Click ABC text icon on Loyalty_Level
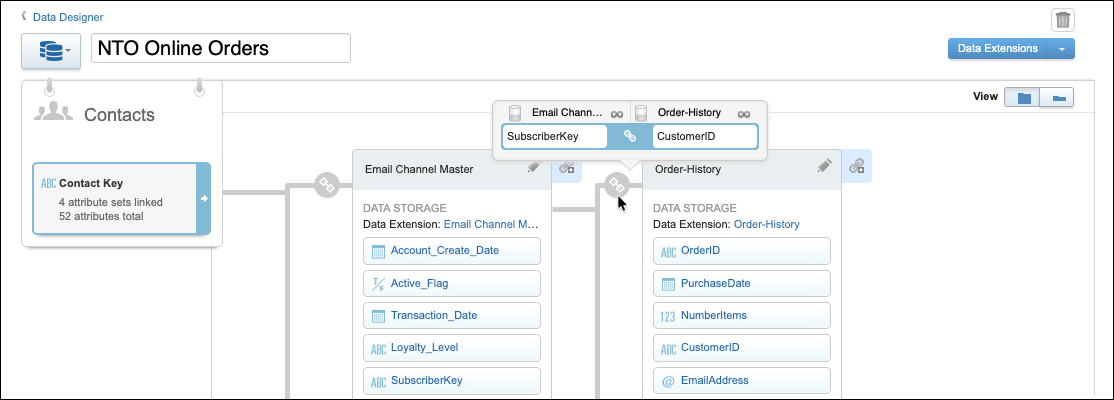Screen dimensions: 1114x400 click(x=379, y=349)
